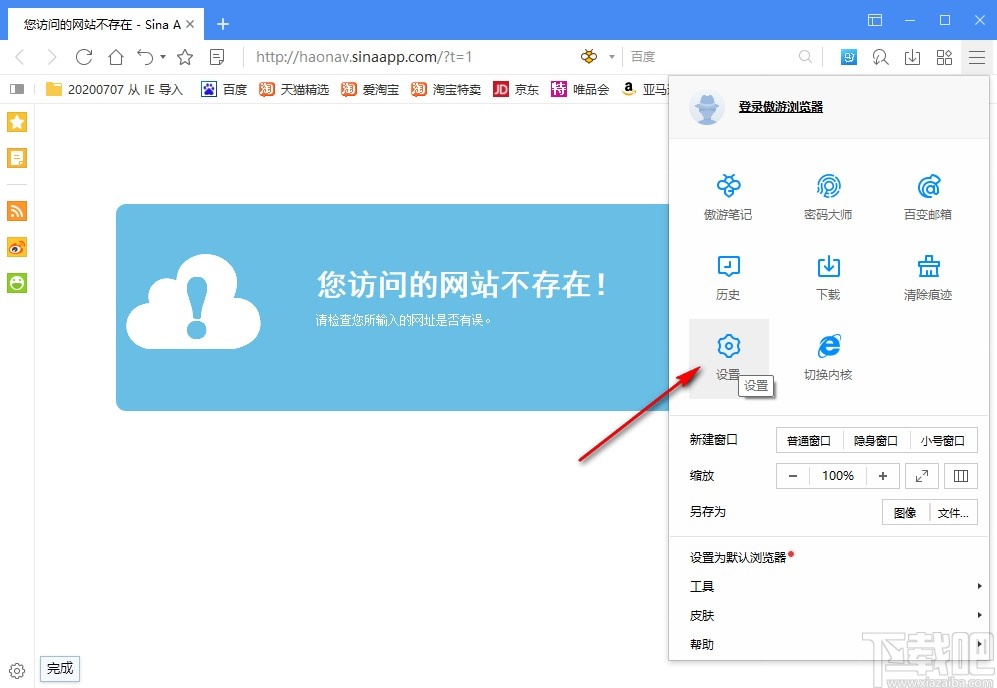This screenshot has width=997, height=688.
Task: Toggle full screen mode button
Action: (922, 476)
